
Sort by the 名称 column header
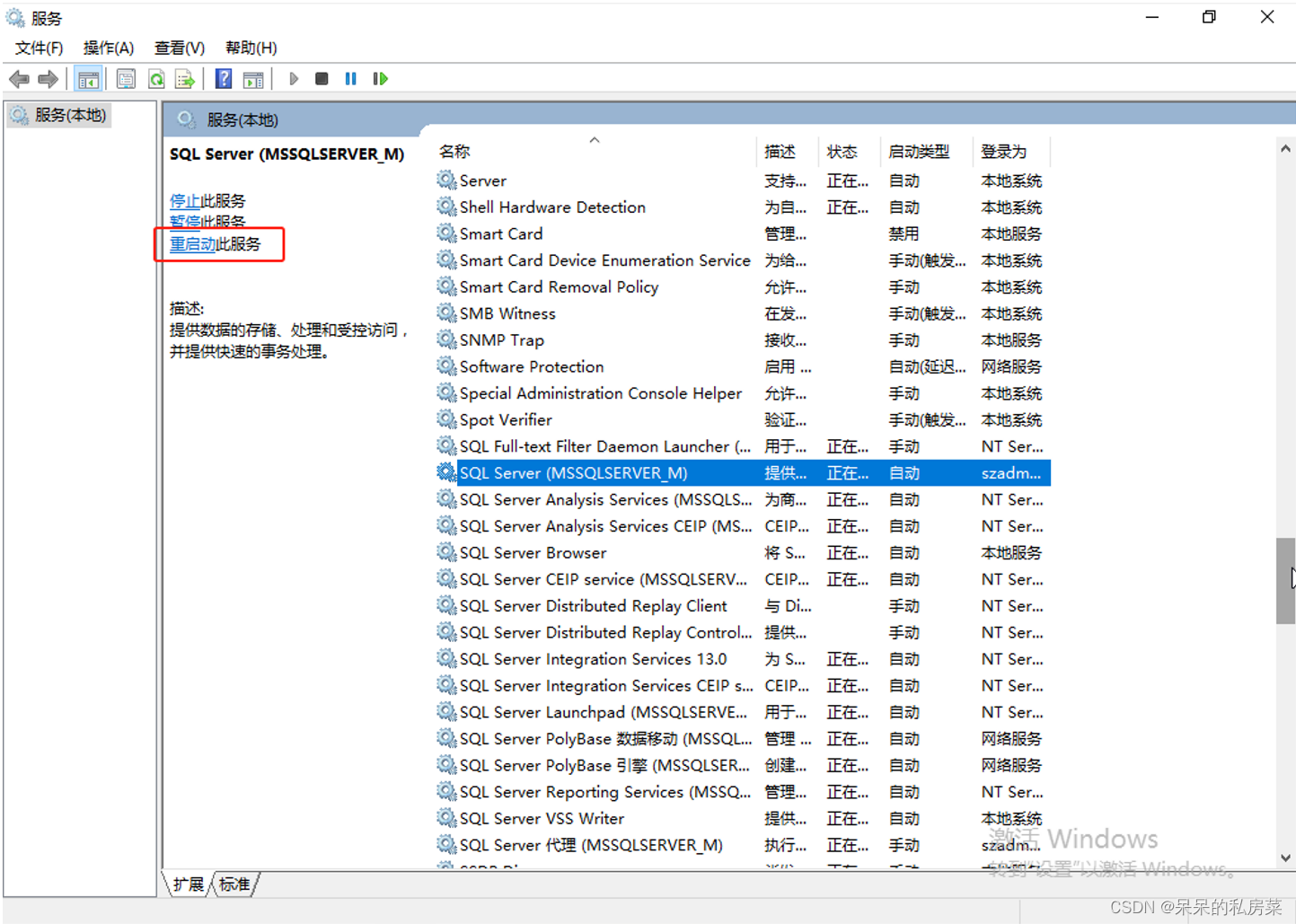[x=454, y=152]
